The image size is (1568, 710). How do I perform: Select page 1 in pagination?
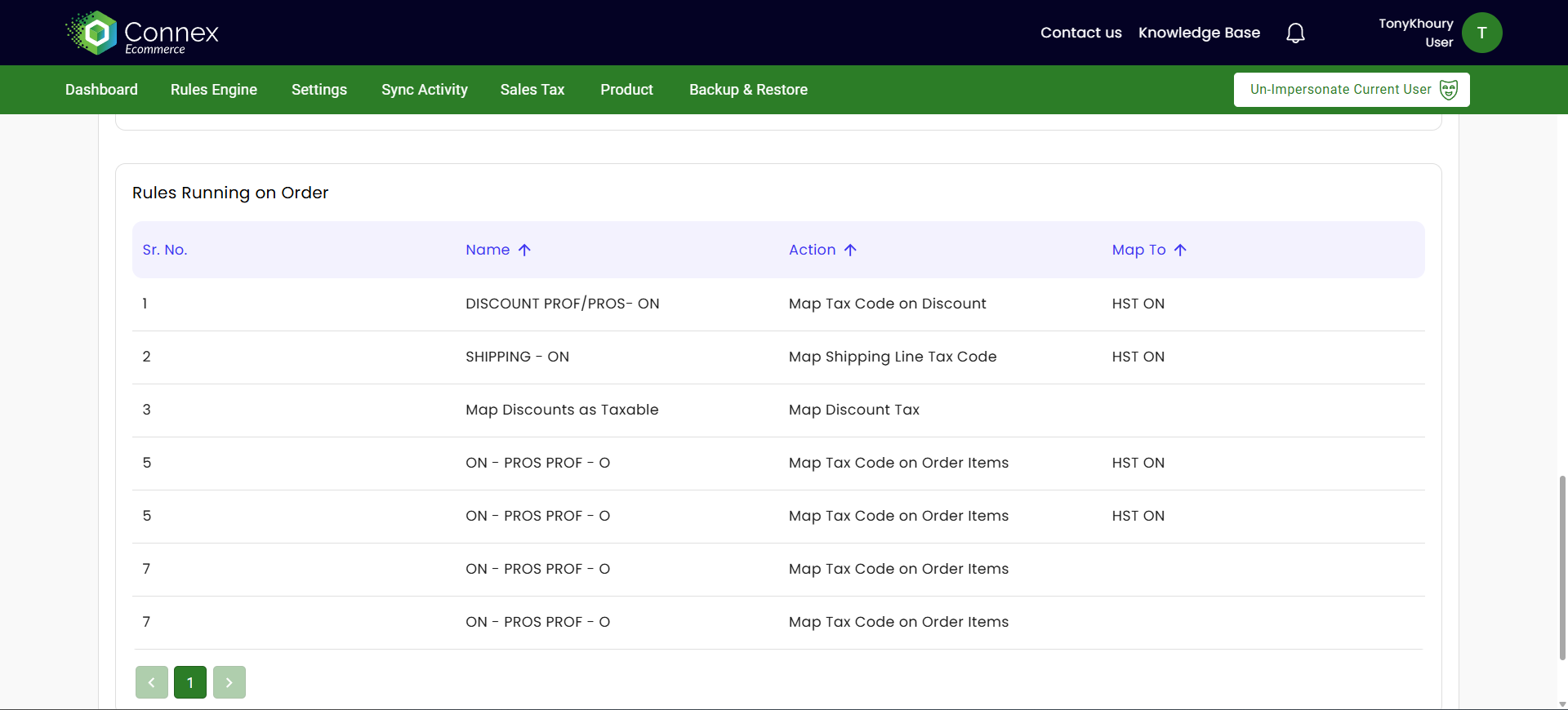[x=190, y=682]
